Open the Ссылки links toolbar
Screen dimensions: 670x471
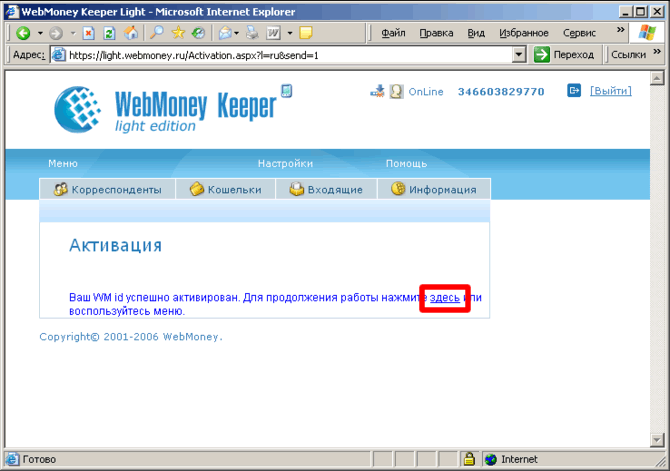click(x=629, y=55)
